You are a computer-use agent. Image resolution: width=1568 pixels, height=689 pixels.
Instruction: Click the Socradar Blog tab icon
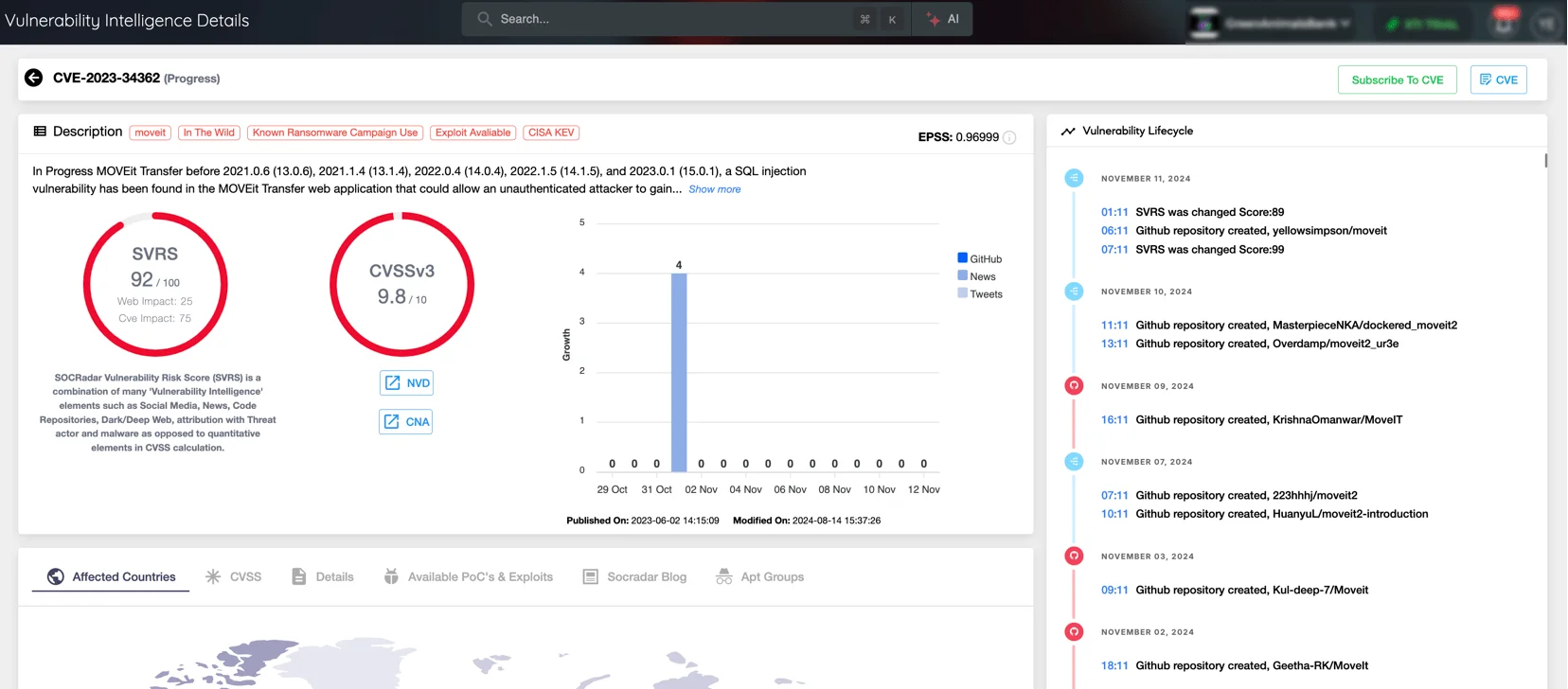tap(590, 576)
